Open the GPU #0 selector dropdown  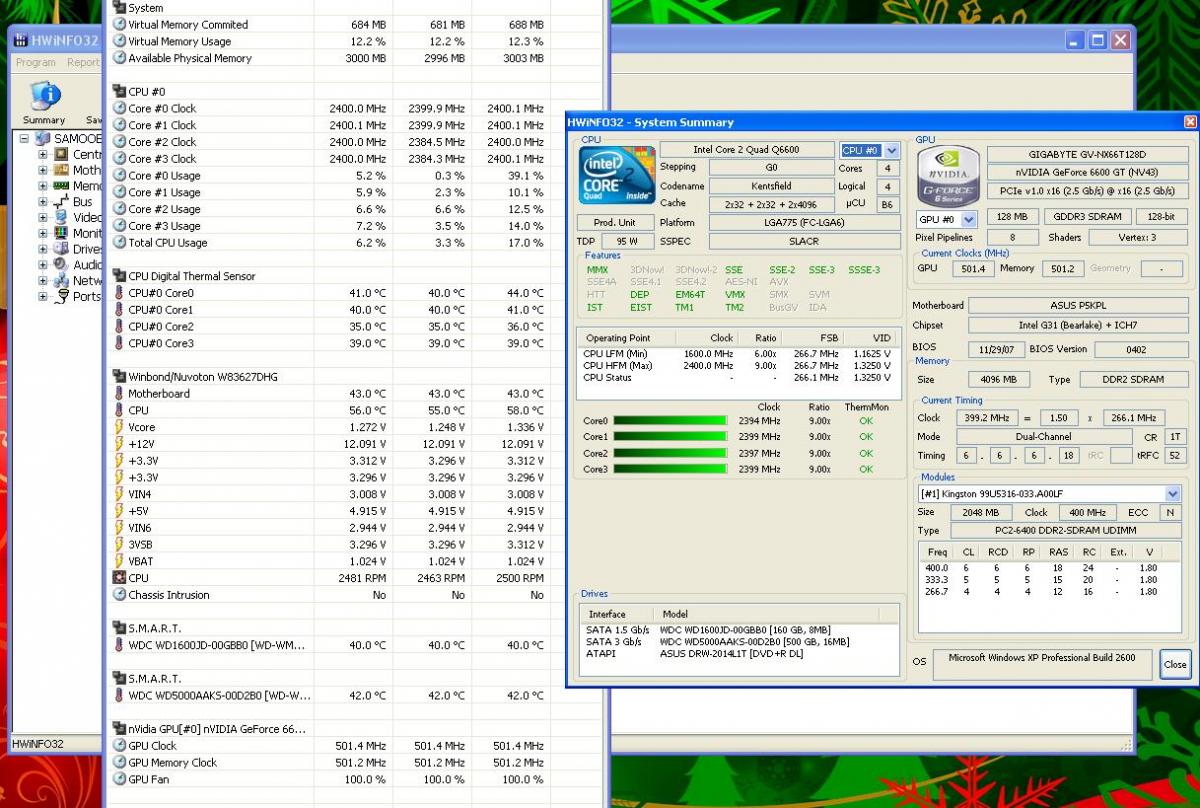pos(969,219)
